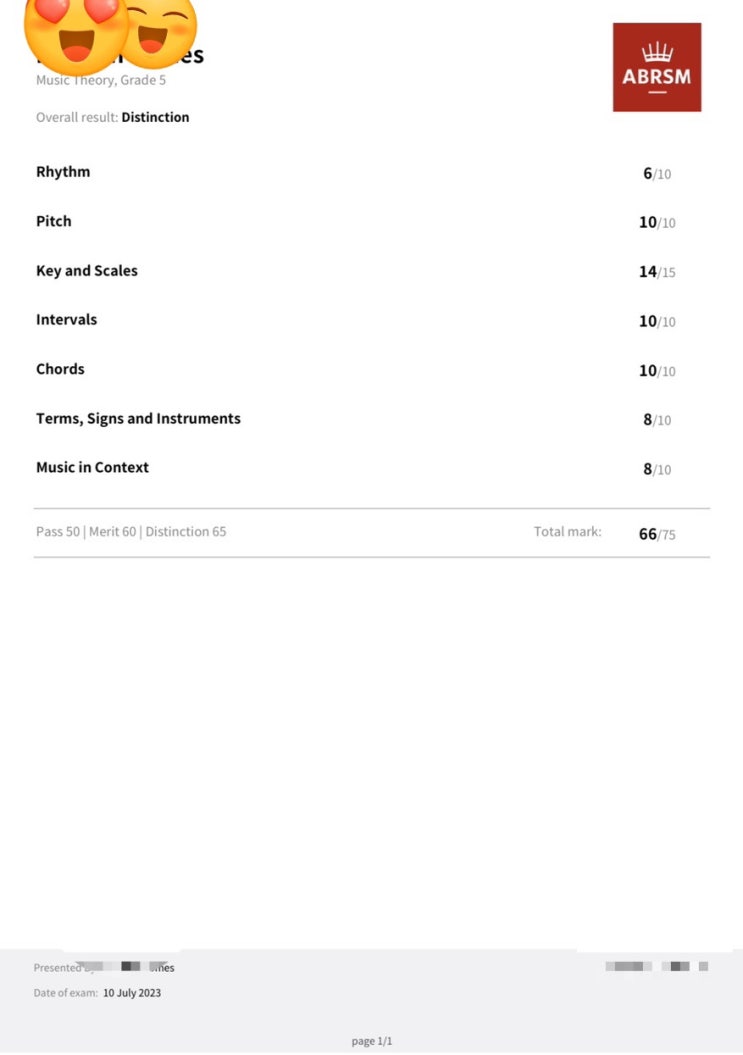The height and width of the screenshot is (1055, 743).
Task: Select the Terms, Signs and Instruments label
Action: click(138, 419)
